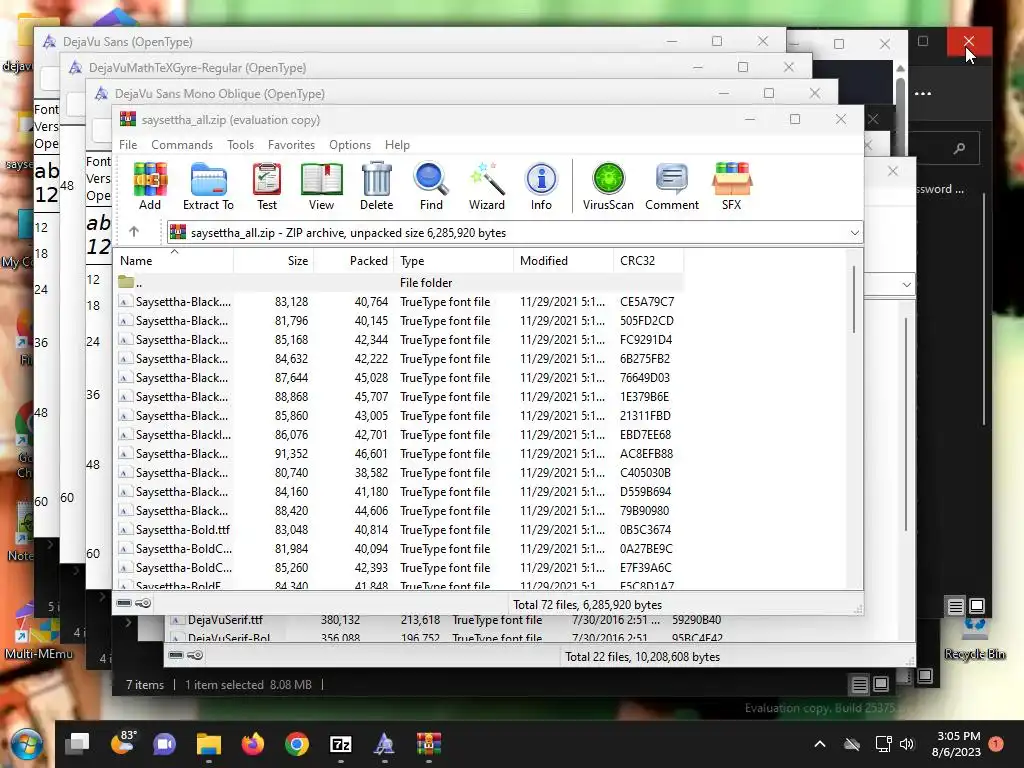Switch to large icons view in File Explorer
Viewport: 1024px width, 768px height.
tap(881, 684)
